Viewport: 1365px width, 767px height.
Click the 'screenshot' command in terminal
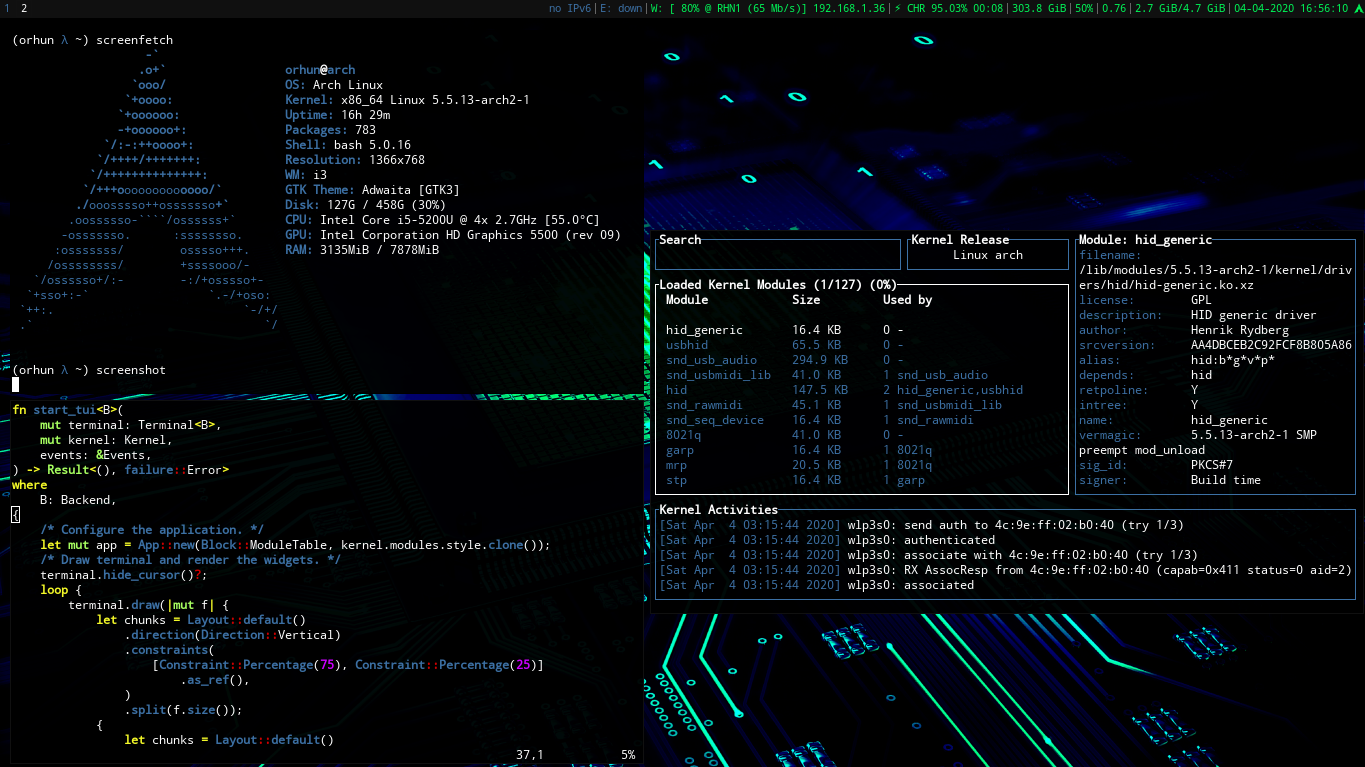131,370
